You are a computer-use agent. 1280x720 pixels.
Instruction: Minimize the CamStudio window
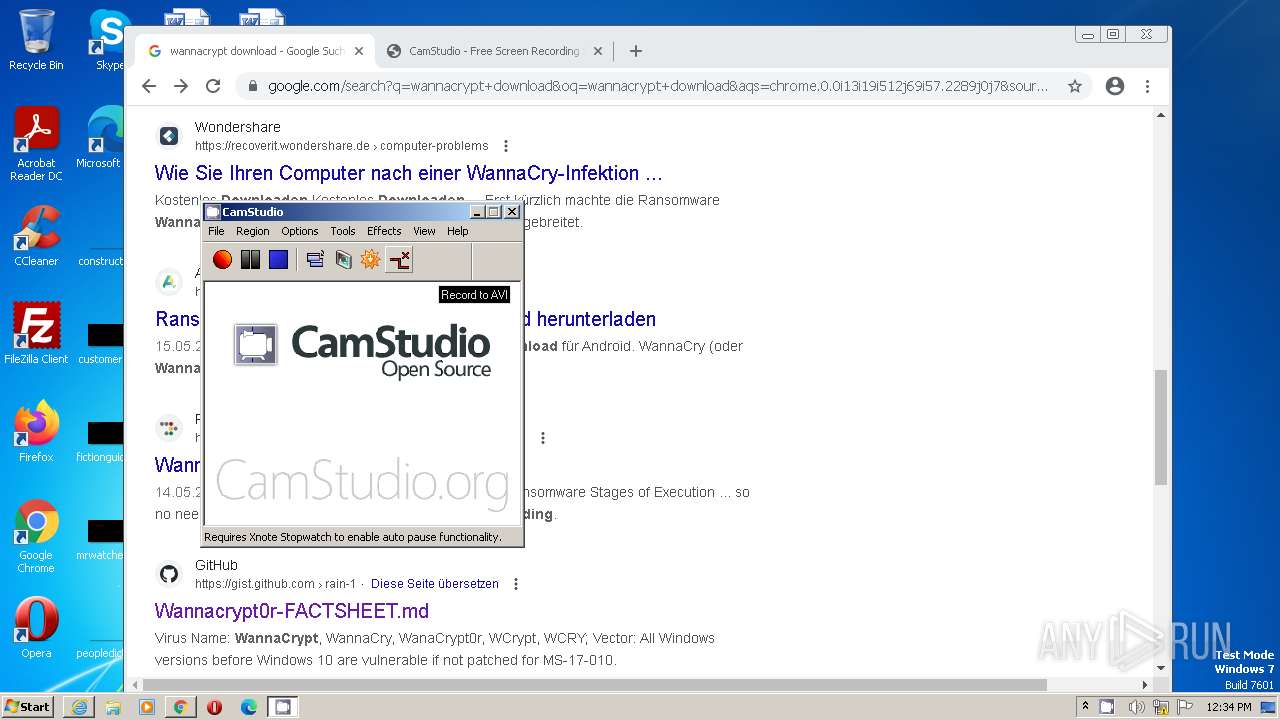click(478, 212)
